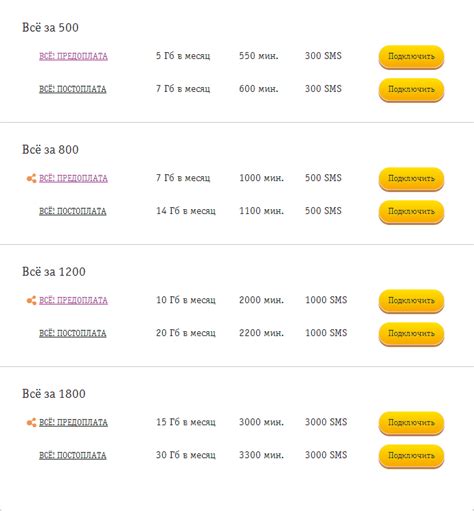
Task: Click share icon in Всё за 1800 section
Action: [31, 423]
